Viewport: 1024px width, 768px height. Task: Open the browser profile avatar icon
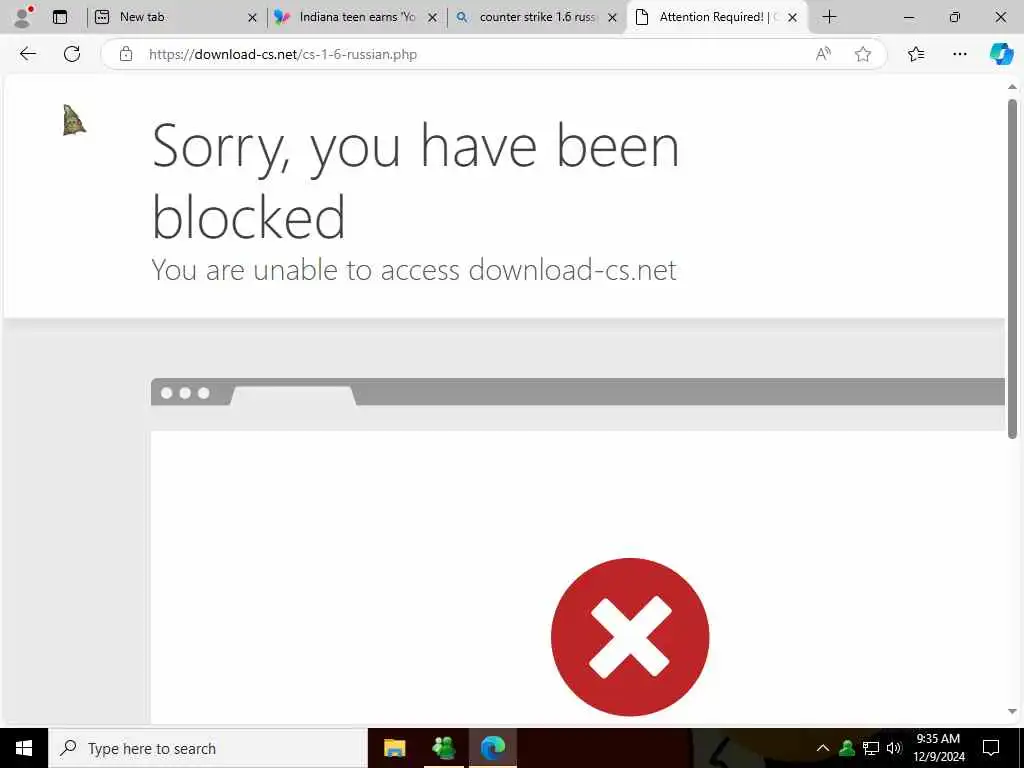[23, 17]
